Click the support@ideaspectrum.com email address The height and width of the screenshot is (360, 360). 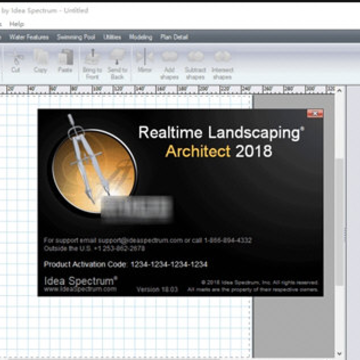tap(140, 240)
